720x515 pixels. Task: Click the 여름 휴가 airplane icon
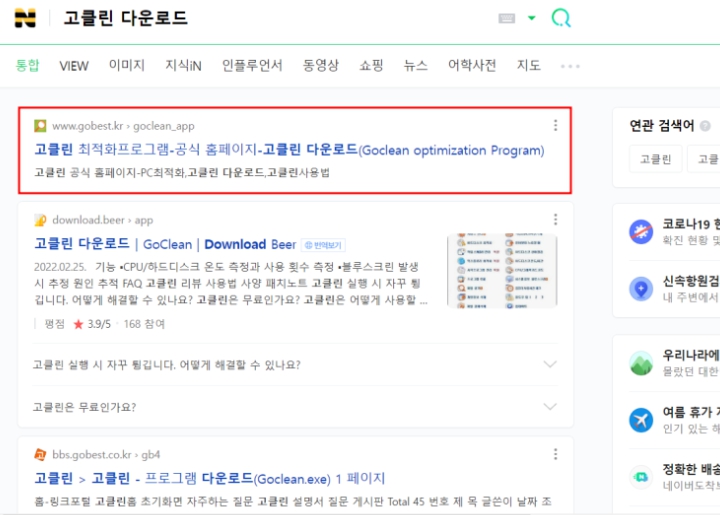[641, 420]
